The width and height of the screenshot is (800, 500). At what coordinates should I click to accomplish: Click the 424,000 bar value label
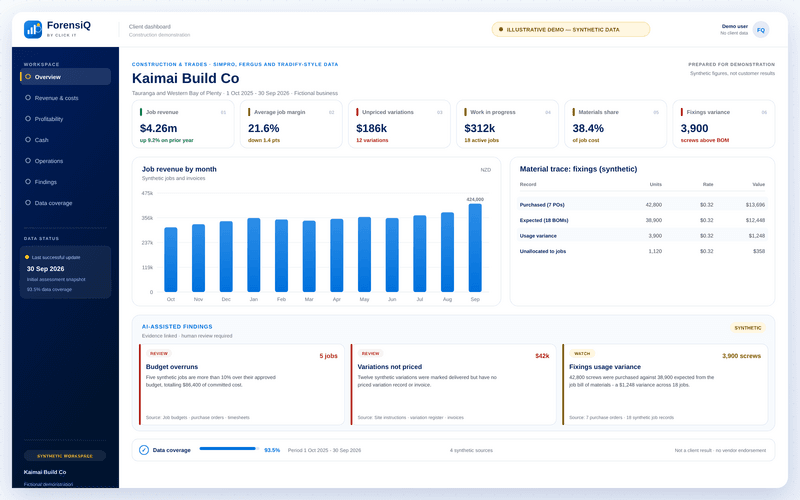(475, 199)
